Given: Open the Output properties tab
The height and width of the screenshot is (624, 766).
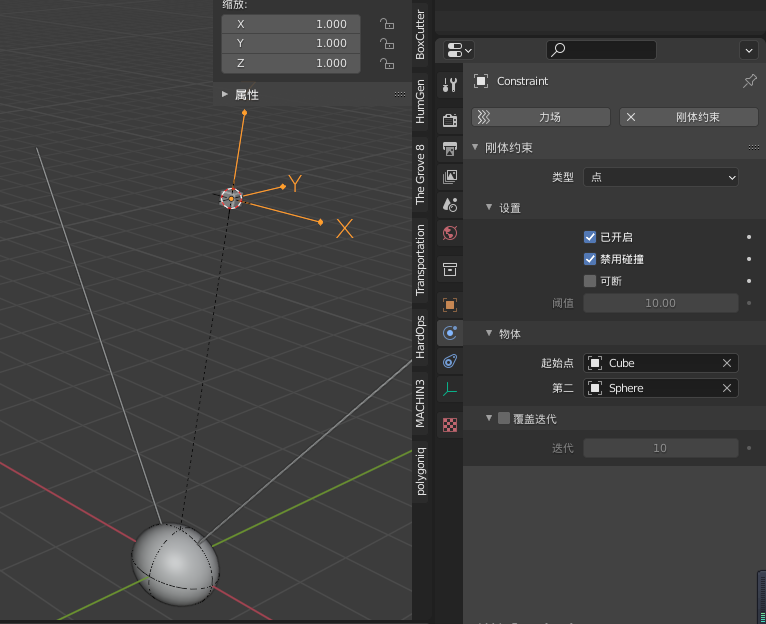Looking at the screenshot, I should [x=449, y=148].
